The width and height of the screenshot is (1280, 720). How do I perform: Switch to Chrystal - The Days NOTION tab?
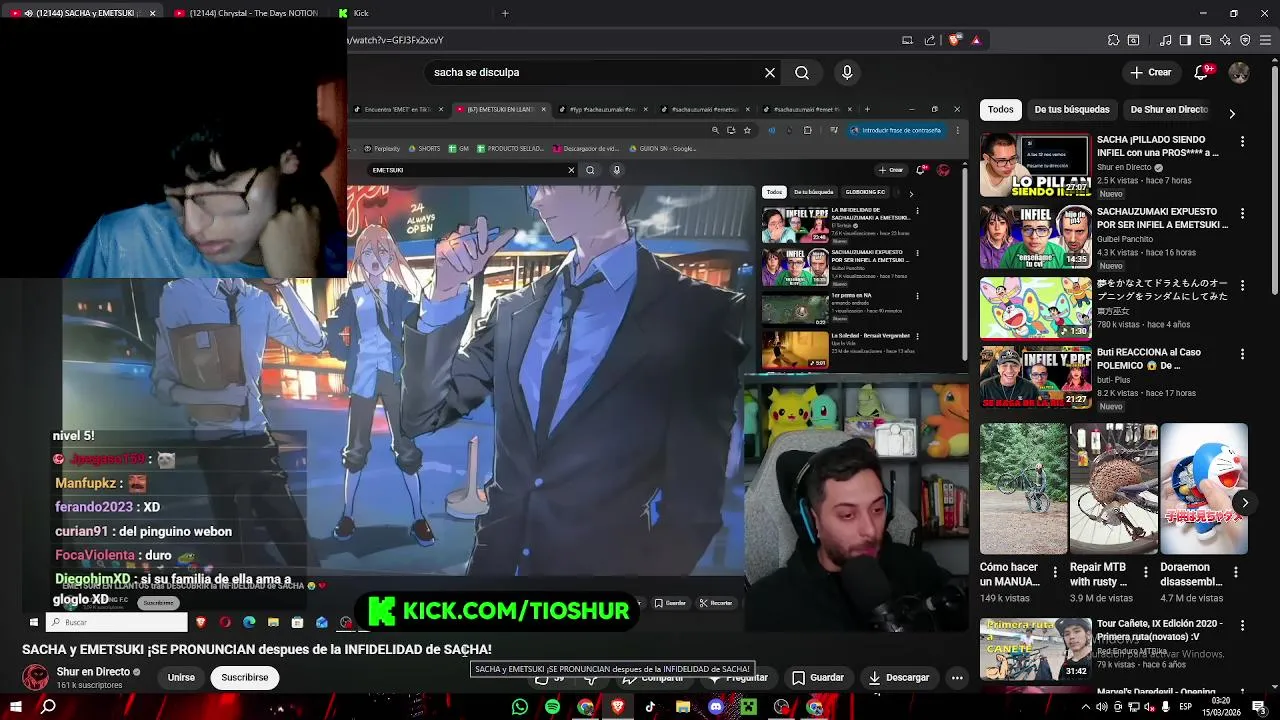point(252,13)
